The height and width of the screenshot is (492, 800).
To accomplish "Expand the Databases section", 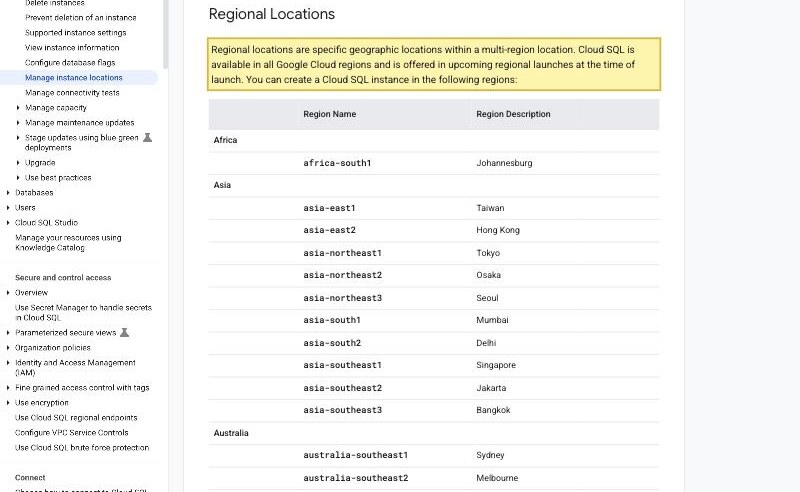I will click(8, 192).
